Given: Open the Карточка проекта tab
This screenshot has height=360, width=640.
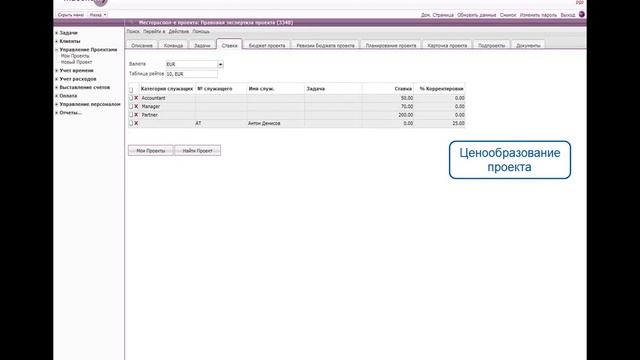Looking at the screenshot, I should [447, 45].
